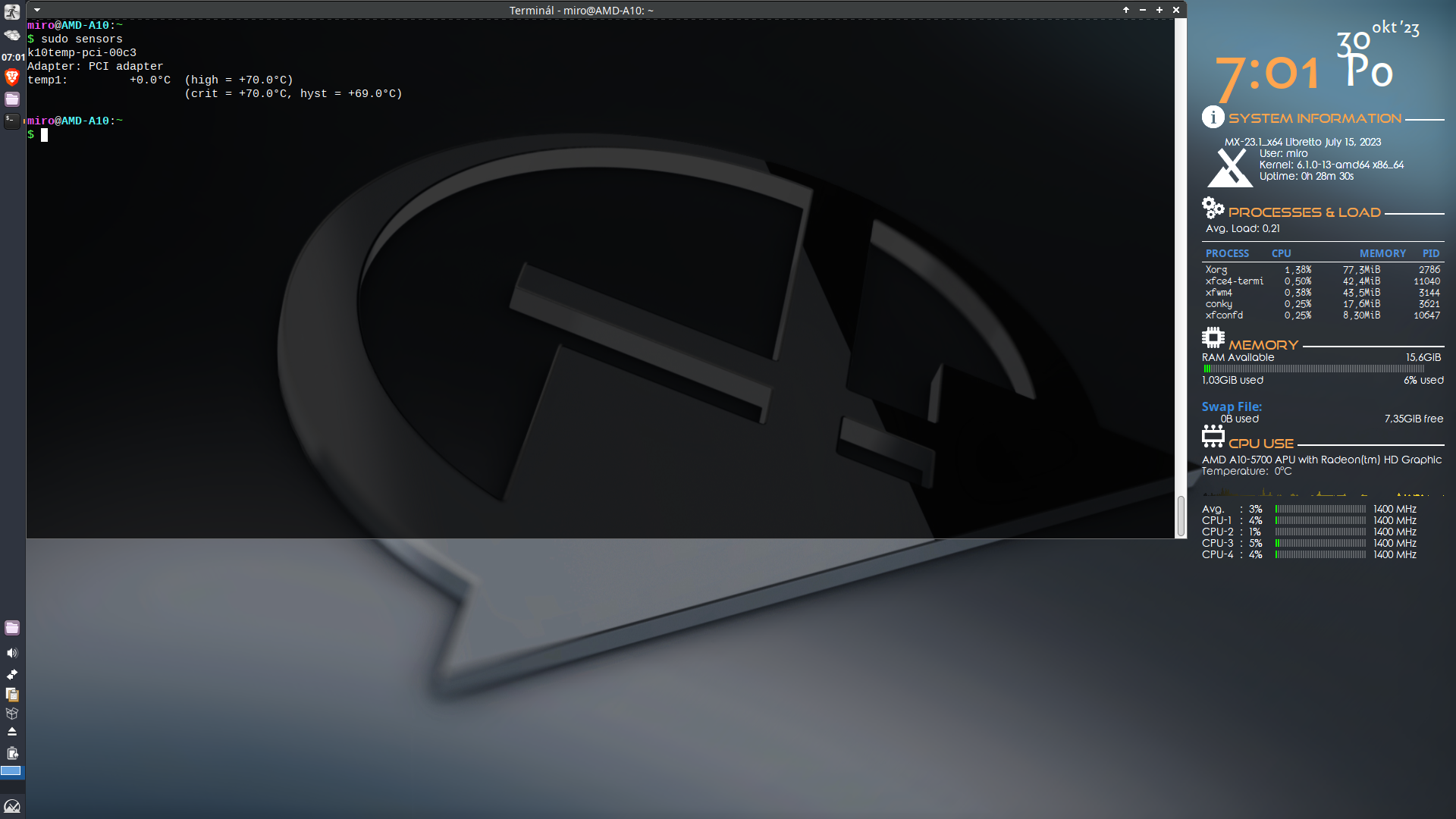Image resolution: width=1456 pixels, height=819 pixels.
Task: Open the battery power manager tray icon
Action: click(x=12, y=753)
